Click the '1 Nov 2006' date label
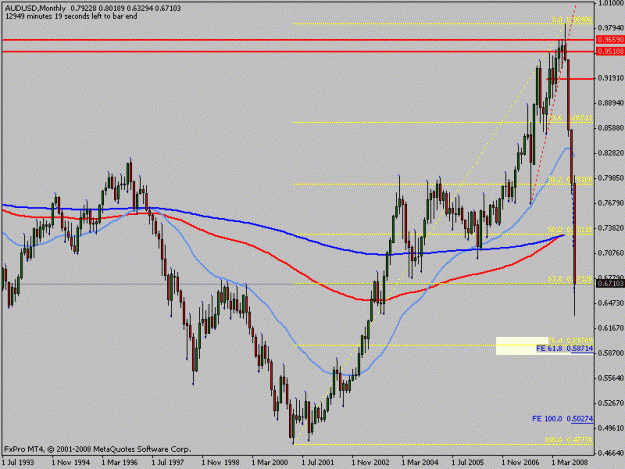 coord(521,463)
